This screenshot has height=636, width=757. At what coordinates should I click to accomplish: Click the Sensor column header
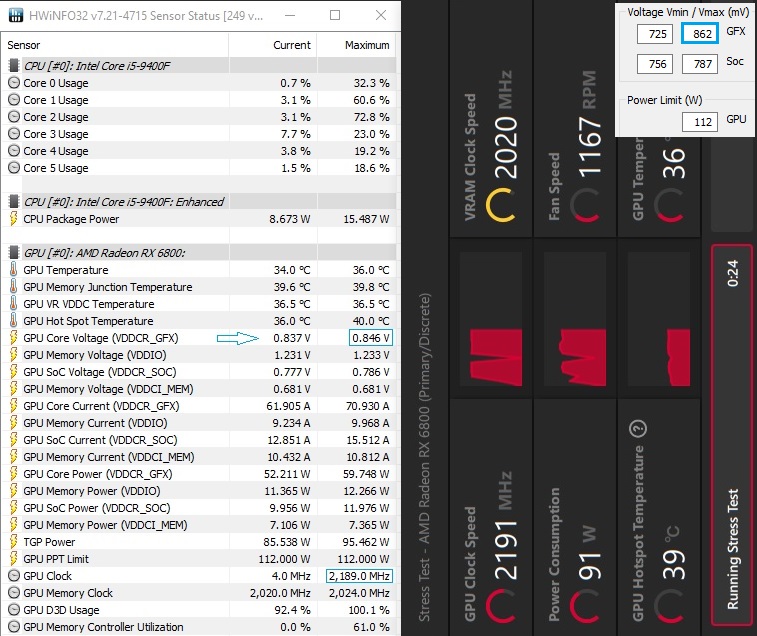pos(24,45)
